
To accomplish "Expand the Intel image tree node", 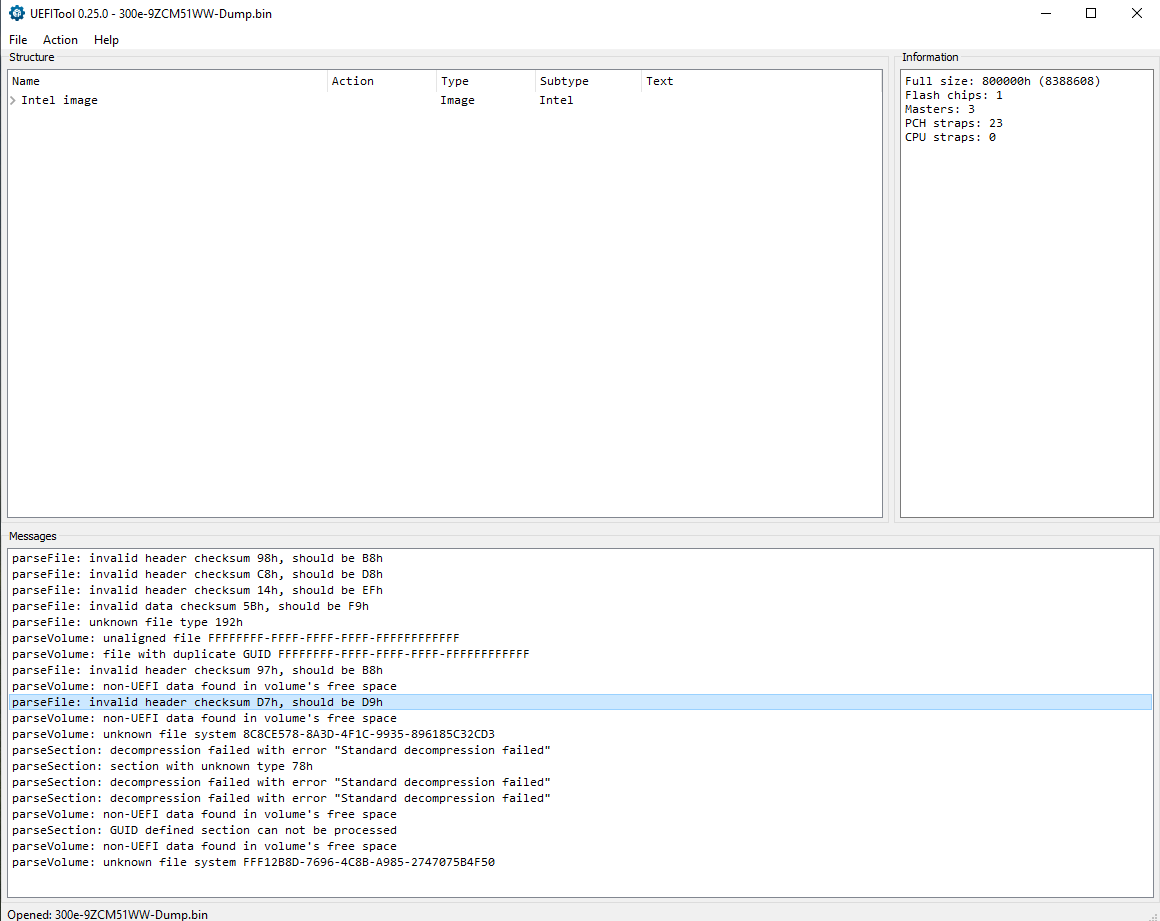I will (x=13, y=100).
